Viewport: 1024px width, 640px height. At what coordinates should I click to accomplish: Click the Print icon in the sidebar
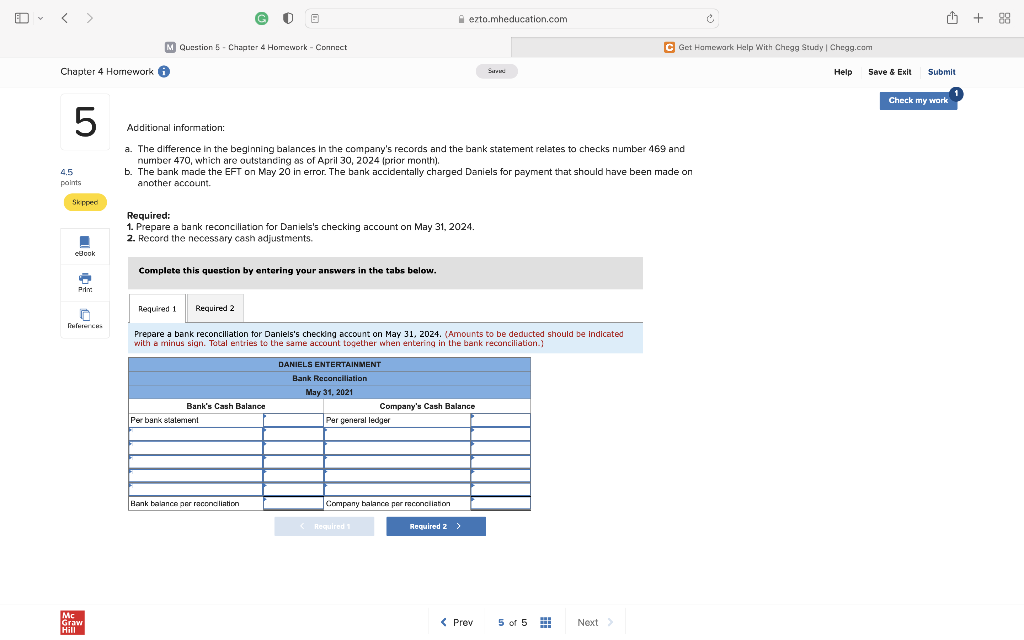[84, 281]
